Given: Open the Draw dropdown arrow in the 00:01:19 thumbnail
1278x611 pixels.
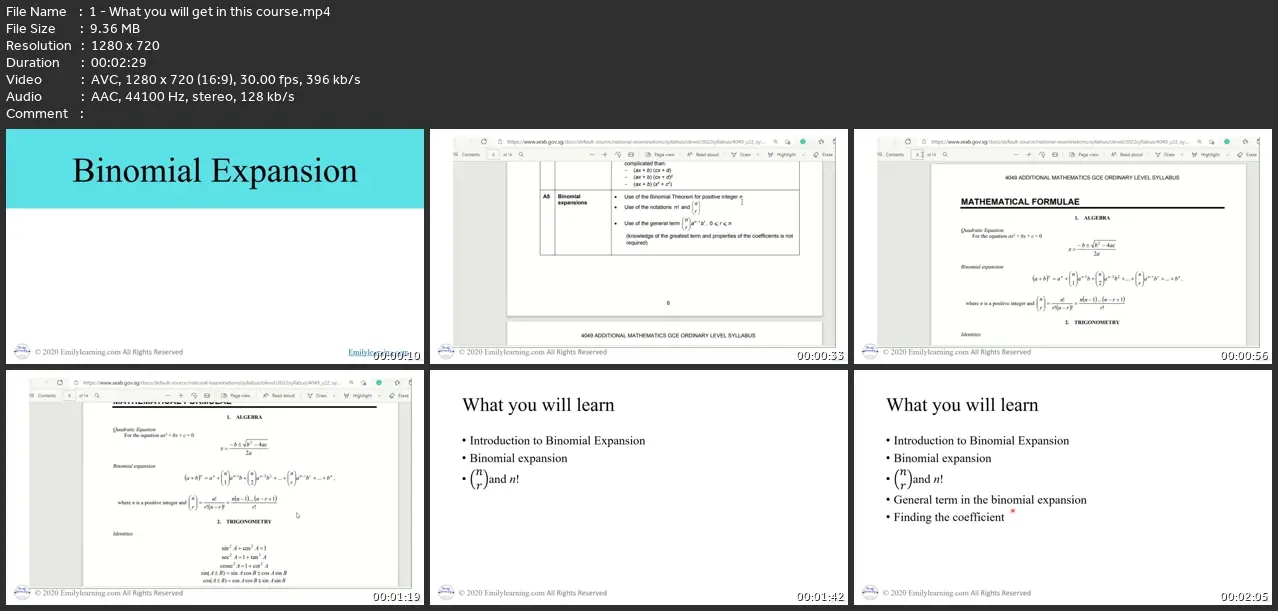Looking at the screenshot, I should tap(334, 396).
